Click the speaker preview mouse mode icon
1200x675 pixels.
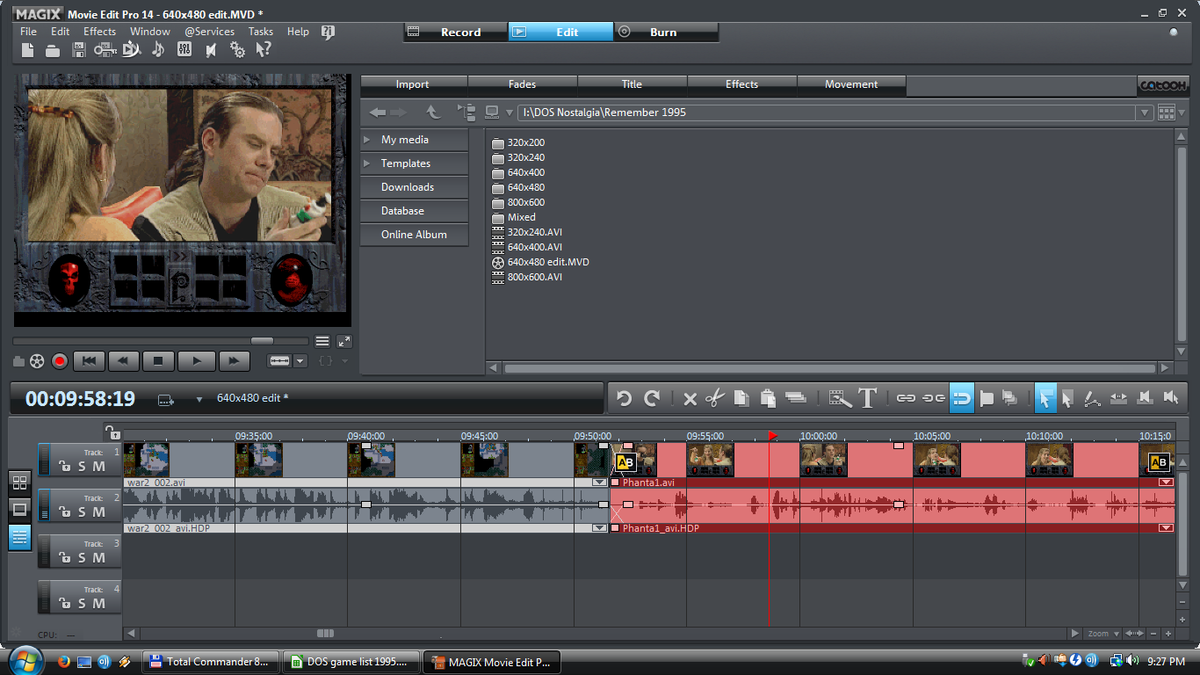click(x=1171, y=398)
